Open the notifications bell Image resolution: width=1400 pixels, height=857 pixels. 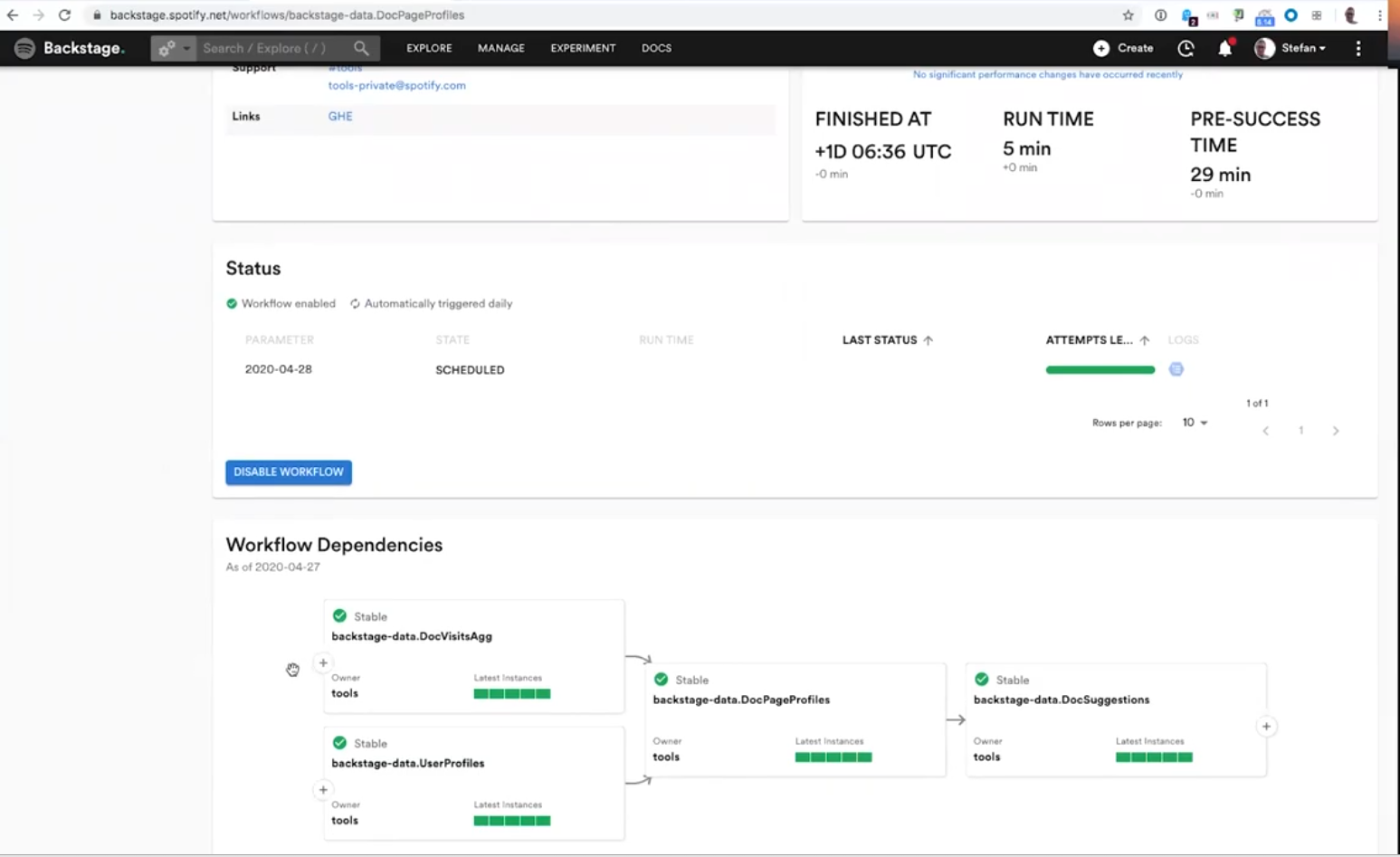(x=1225, y=48)
